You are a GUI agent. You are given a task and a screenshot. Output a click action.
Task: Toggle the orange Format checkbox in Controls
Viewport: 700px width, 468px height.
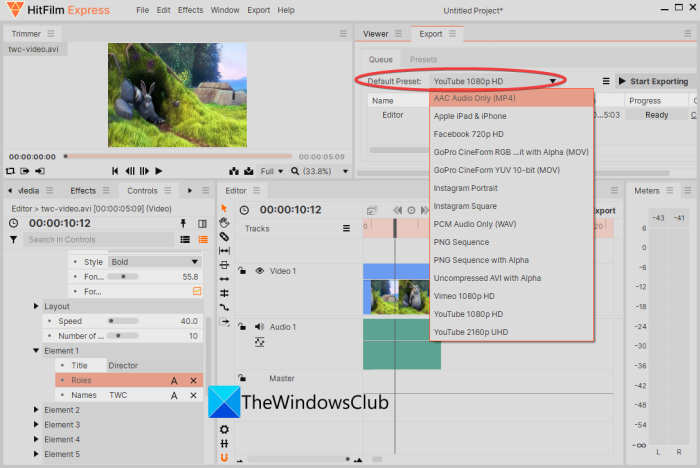[197, 291]
